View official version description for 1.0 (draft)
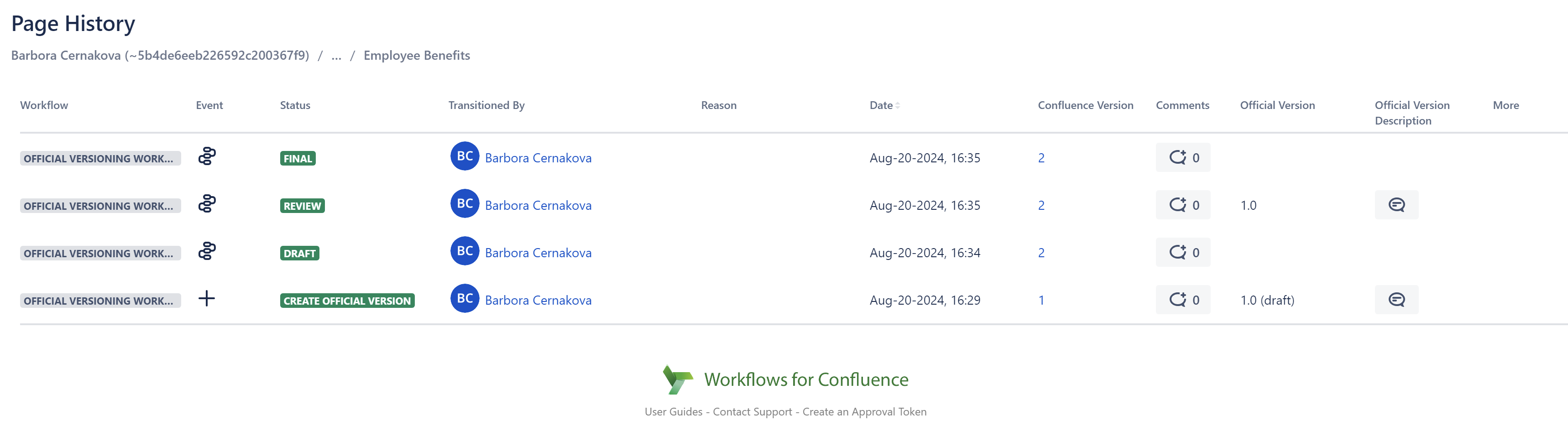1568x436 pixels. coord(1396,300)
